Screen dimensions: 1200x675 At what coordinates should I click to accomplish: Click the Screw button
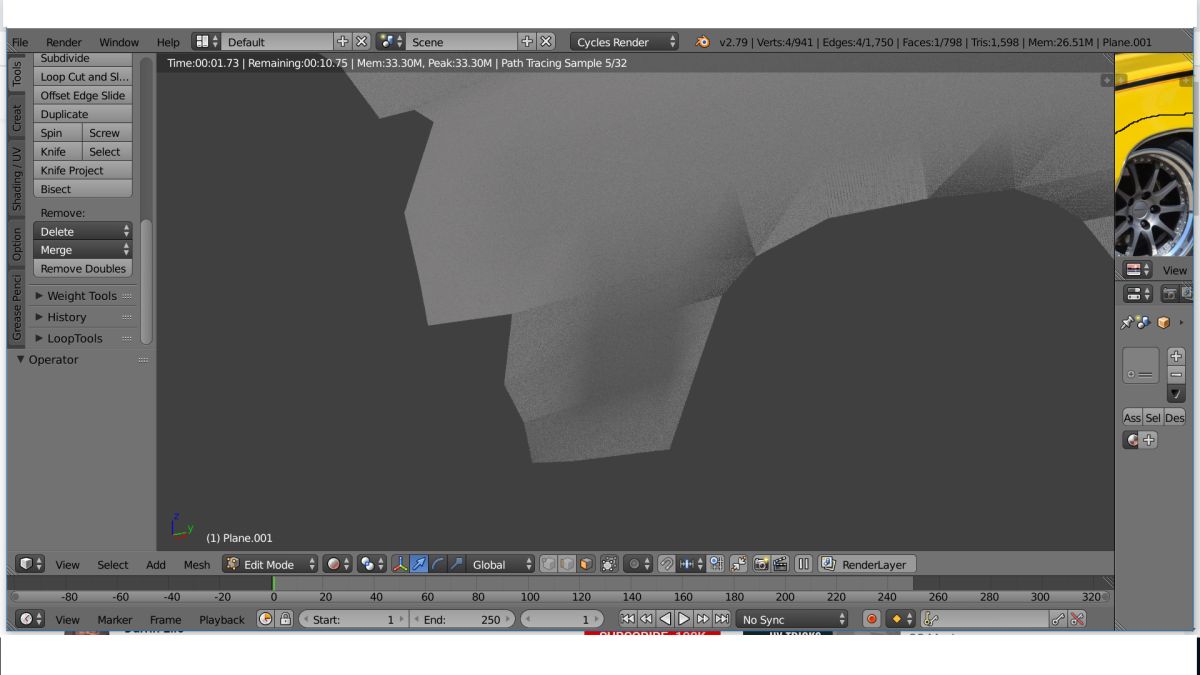(107, 133)
